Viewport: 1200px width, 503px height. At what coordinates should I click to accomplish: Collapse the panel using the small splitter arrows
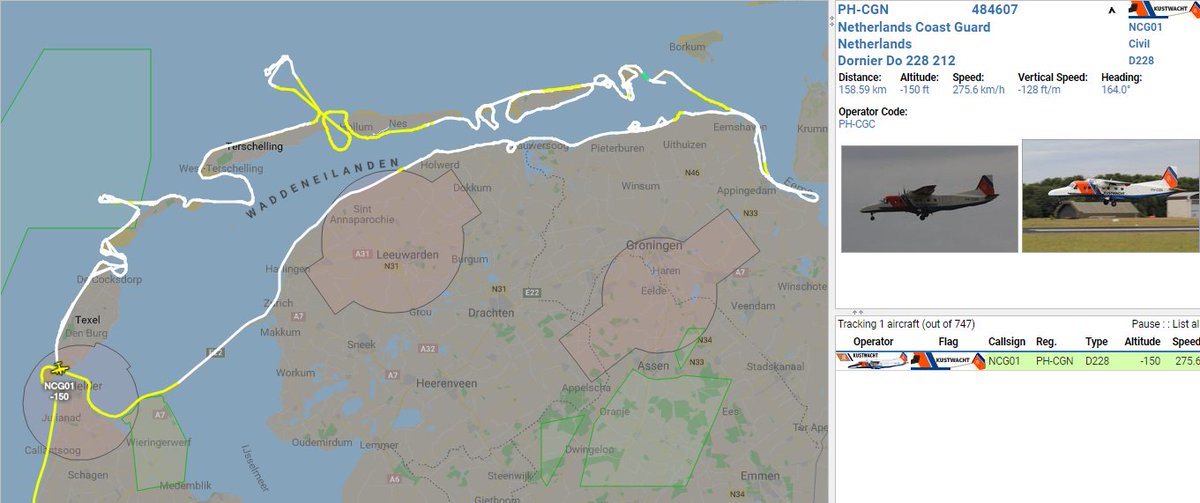[x=858, y=311]
